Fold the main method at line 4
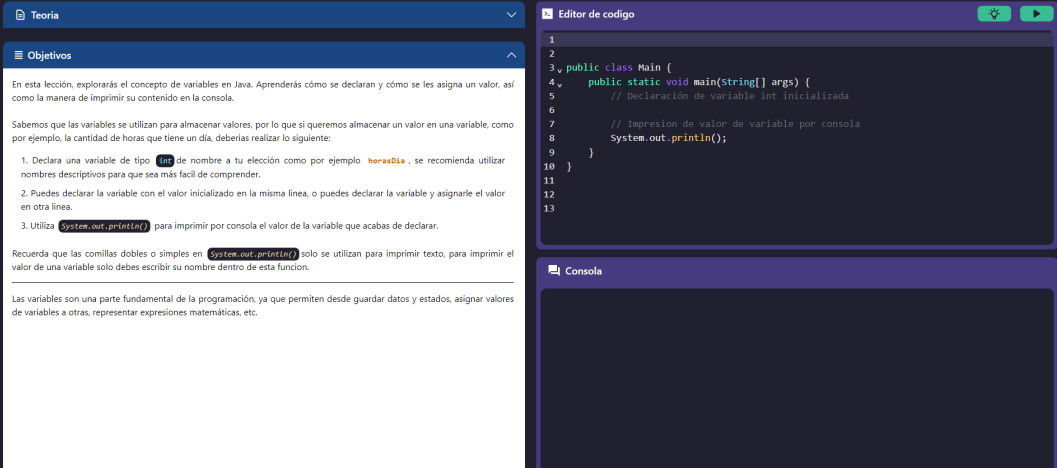 tap(559, 83)
